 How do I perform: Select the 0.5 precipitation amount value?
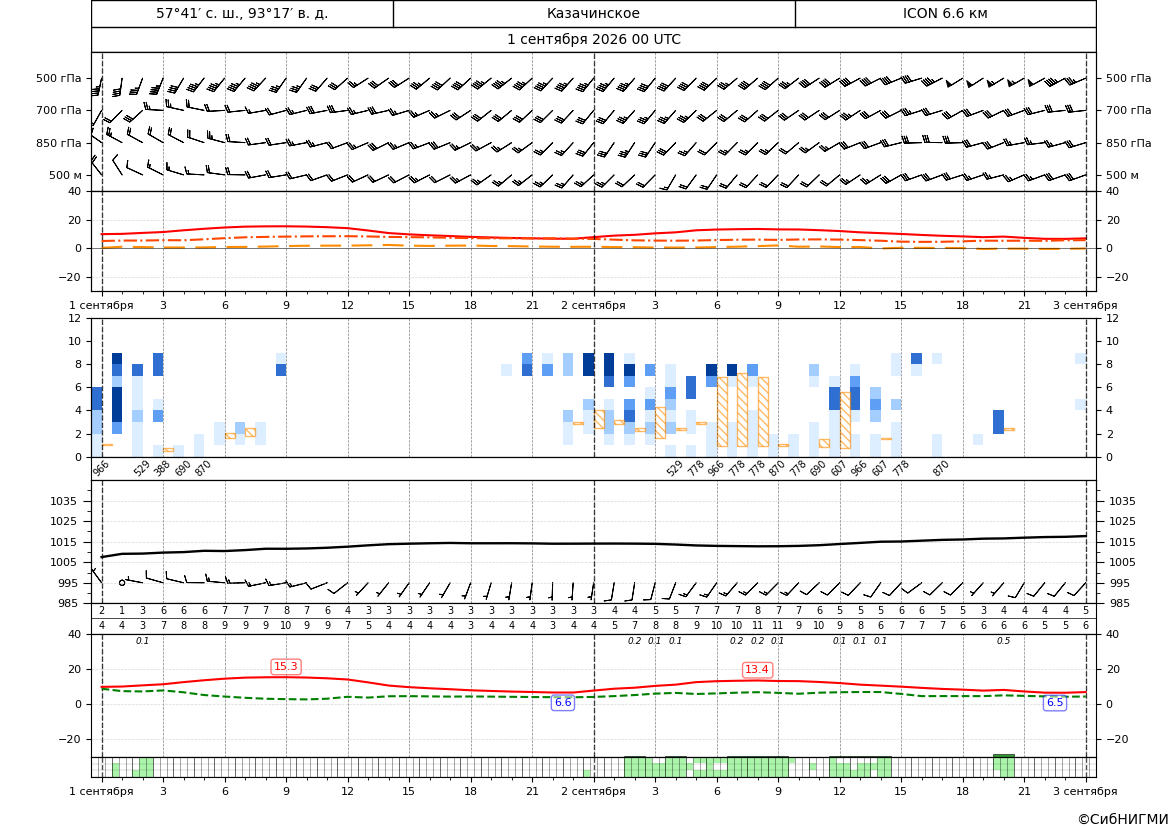[x=1003, y=641]
